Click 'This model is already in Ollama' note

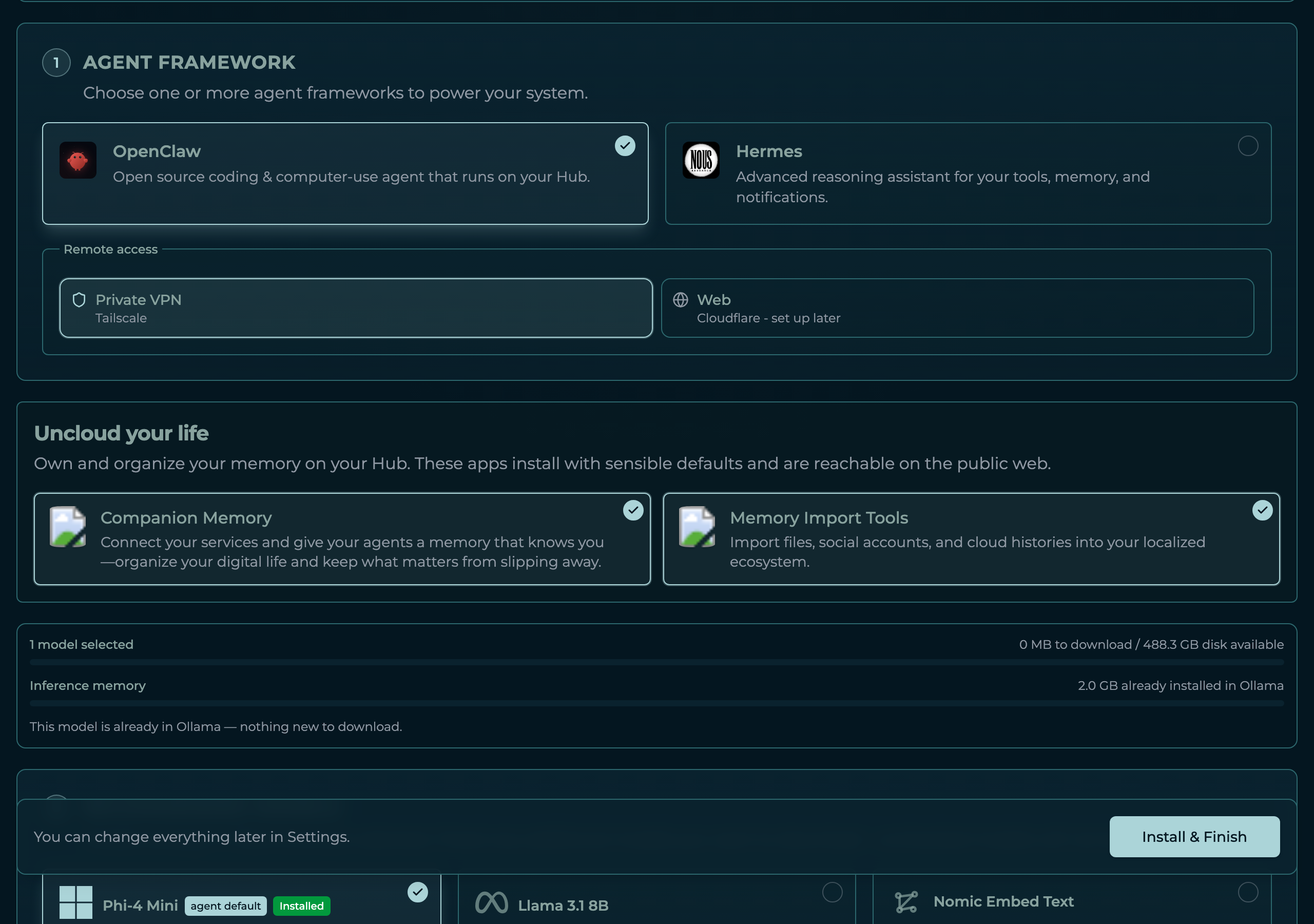tap(216, 726)
